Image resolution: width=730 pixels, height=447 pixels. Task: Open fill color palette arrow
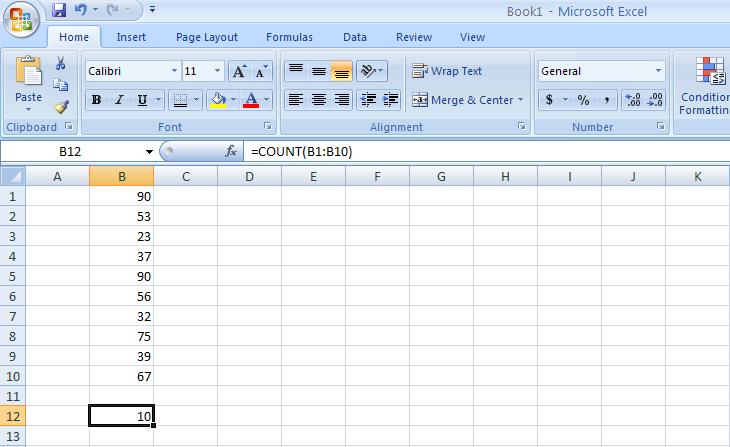pos(233,100)
